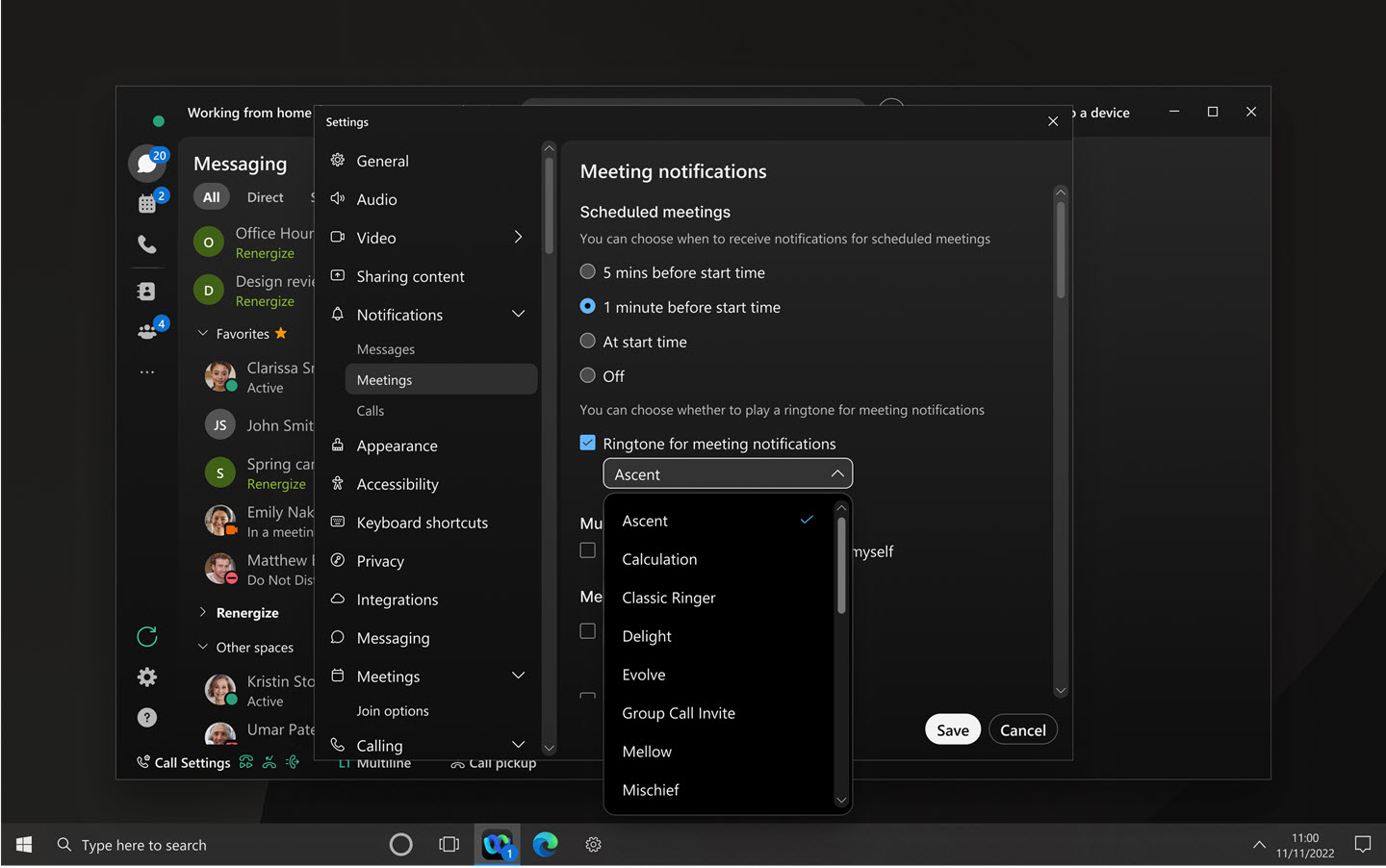Select the At start time option
Viewport: 1386px width, 868px height.
click(x=588, y=342)
